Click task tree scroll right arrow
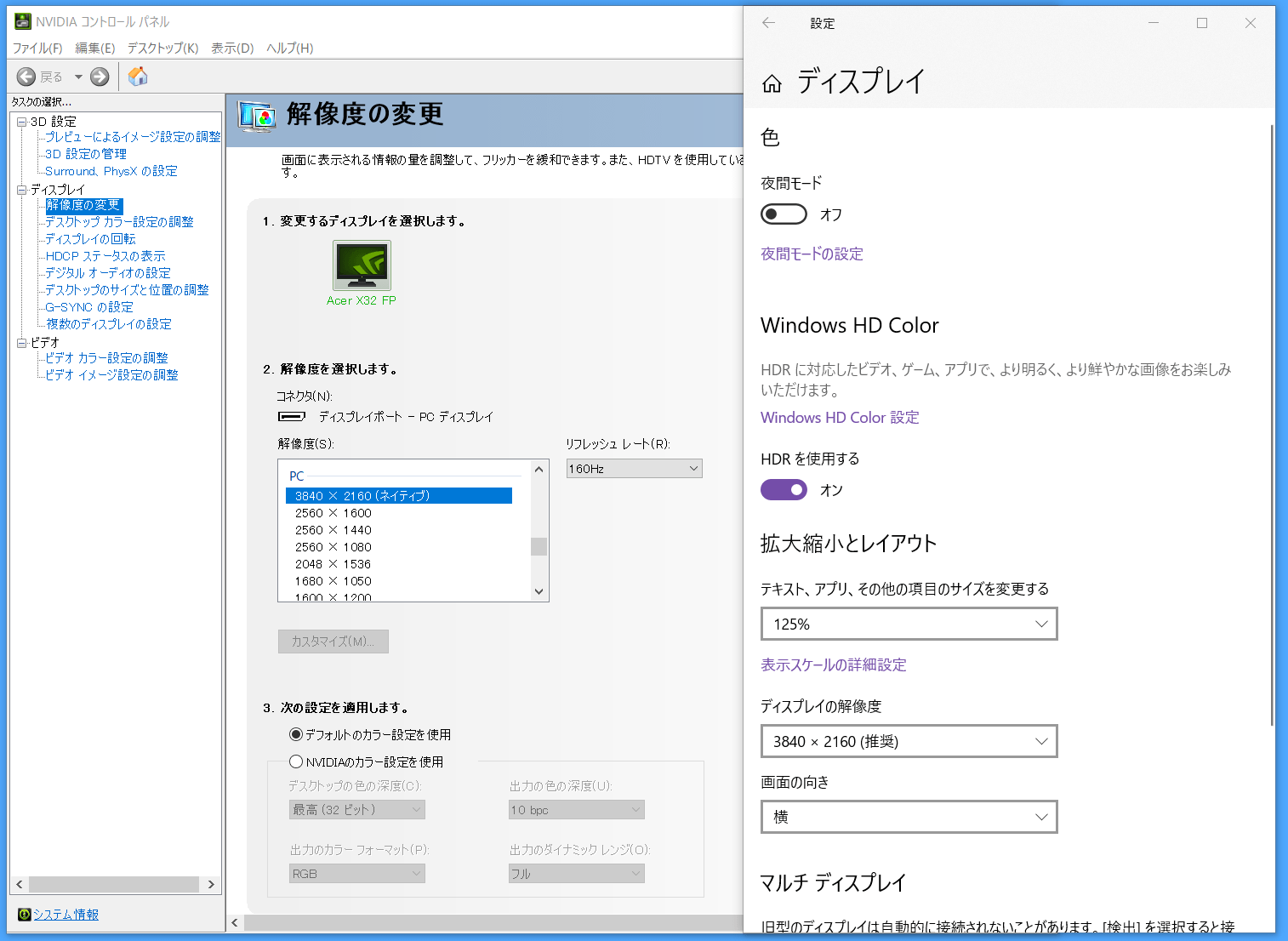Screen dimensions: 1288x941 click(211, 884)
